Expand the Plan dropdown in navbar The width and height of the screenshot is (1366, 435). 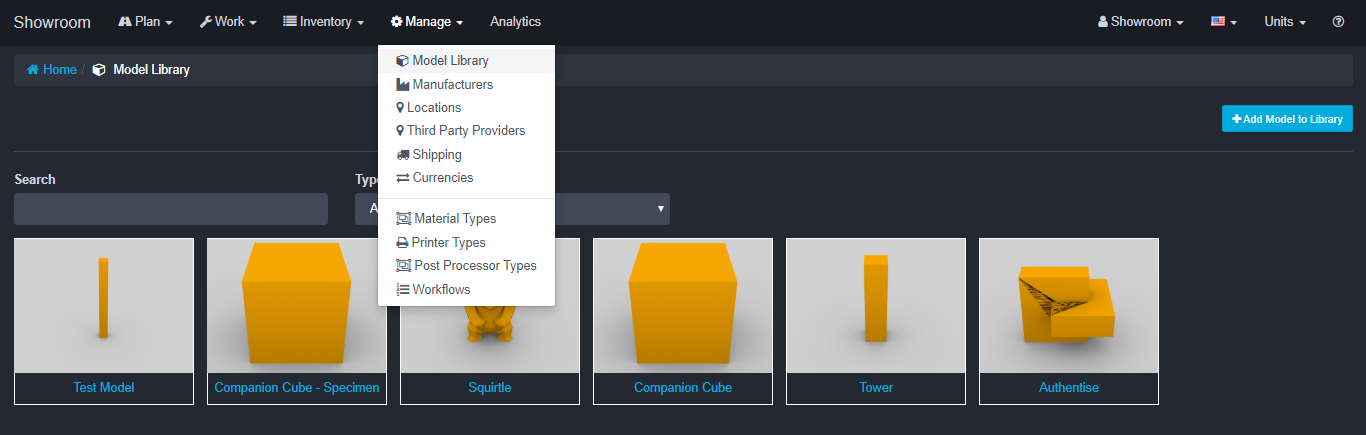point(146,22)
